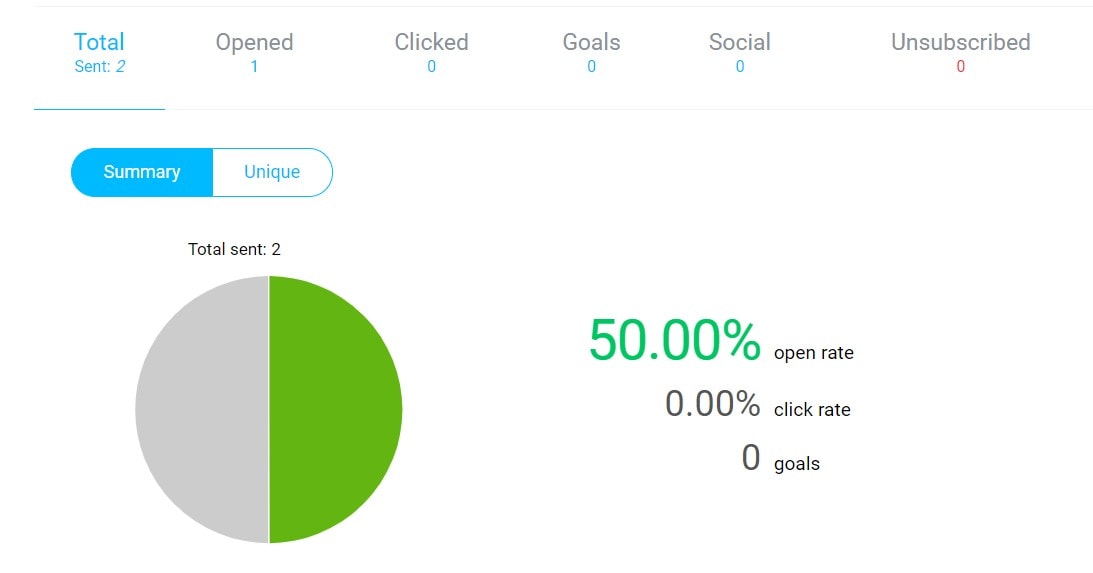The width and height of the screenshot is (1093, 573).
Task: Click the green opened pie slice
Action: (x=335, y=409)
